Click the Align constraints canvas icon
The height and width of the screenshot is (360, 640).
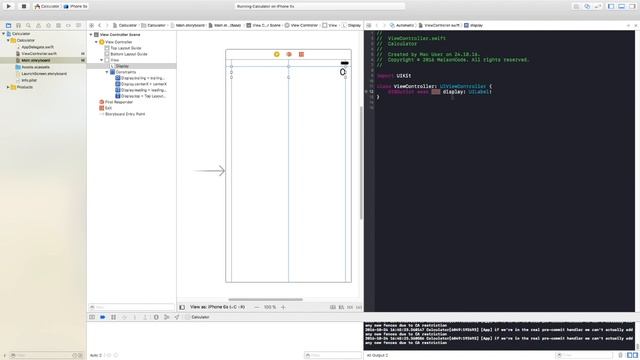(341, 307)
